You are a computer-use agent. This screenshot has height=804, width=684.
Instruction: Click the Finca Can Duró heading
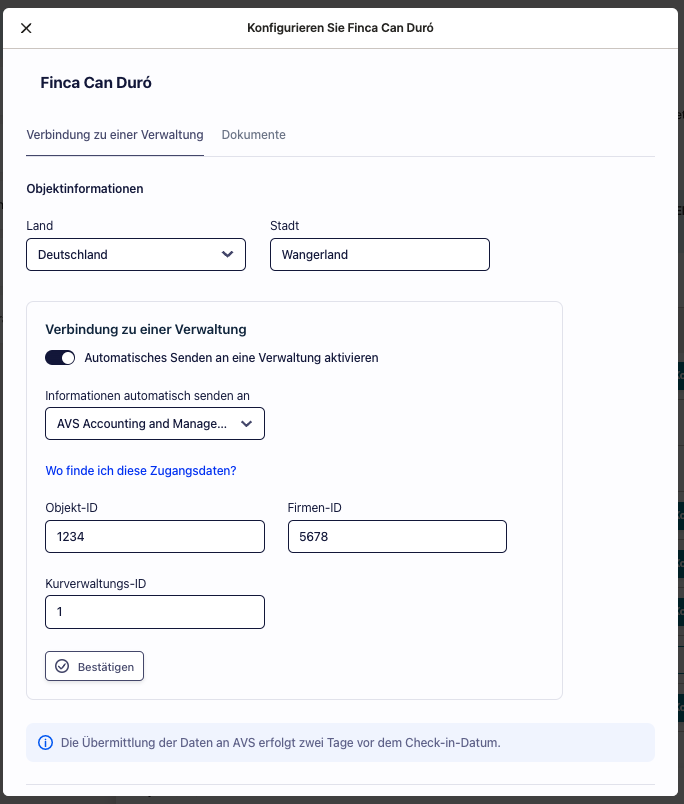tap(96, 83)
